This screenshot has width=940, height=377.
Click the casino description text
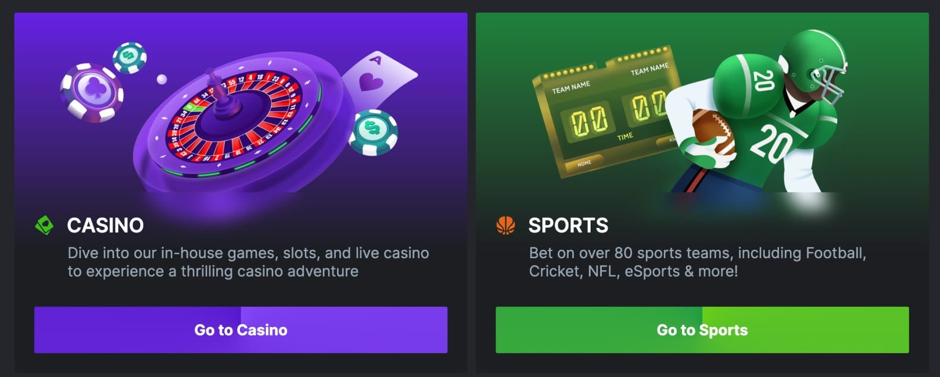[x=248, y=262]
